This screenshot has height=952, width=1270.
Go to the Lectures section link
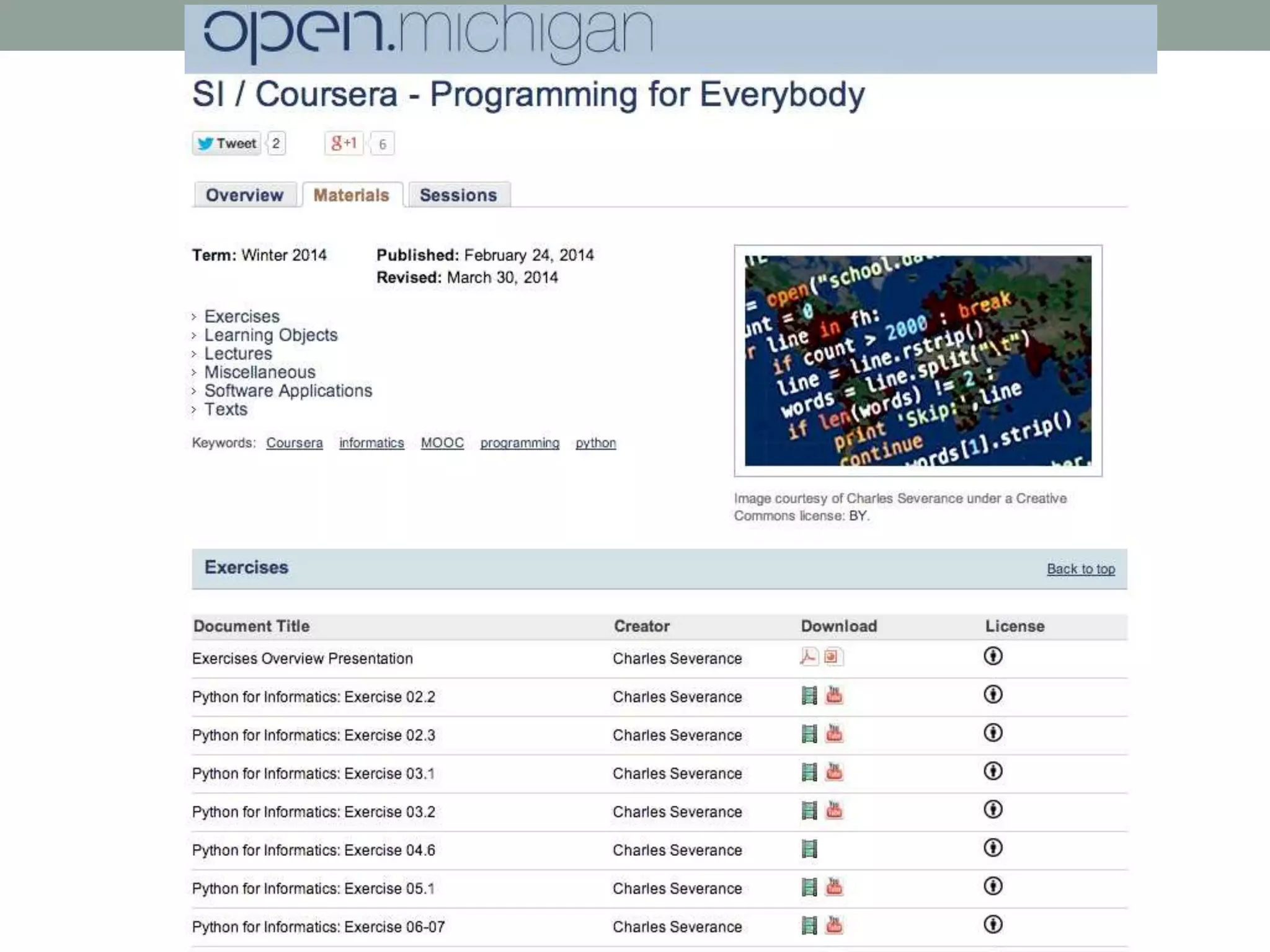pyautogui.click(x=238, y=354)
